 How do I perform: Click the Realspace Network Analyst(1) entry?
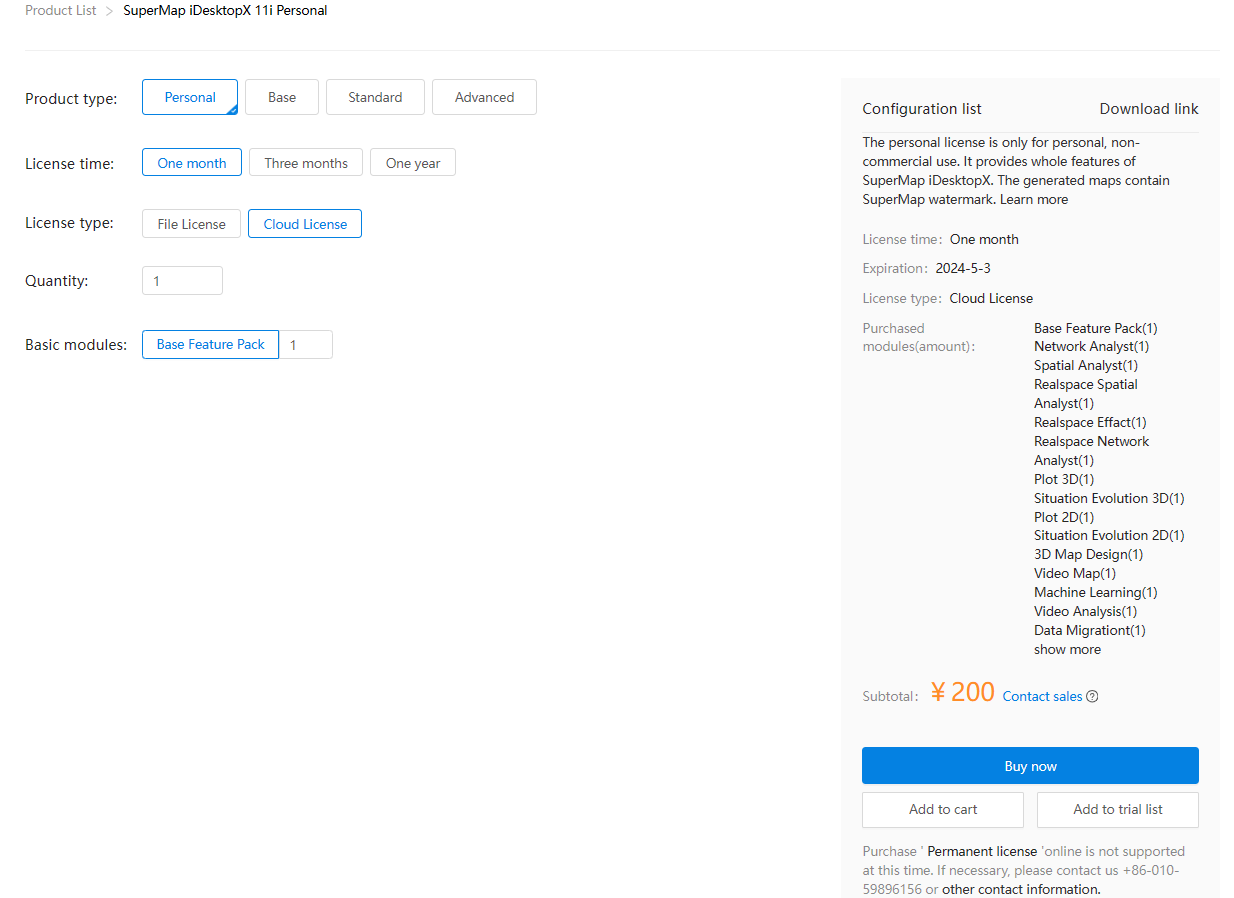point(1092,451)
